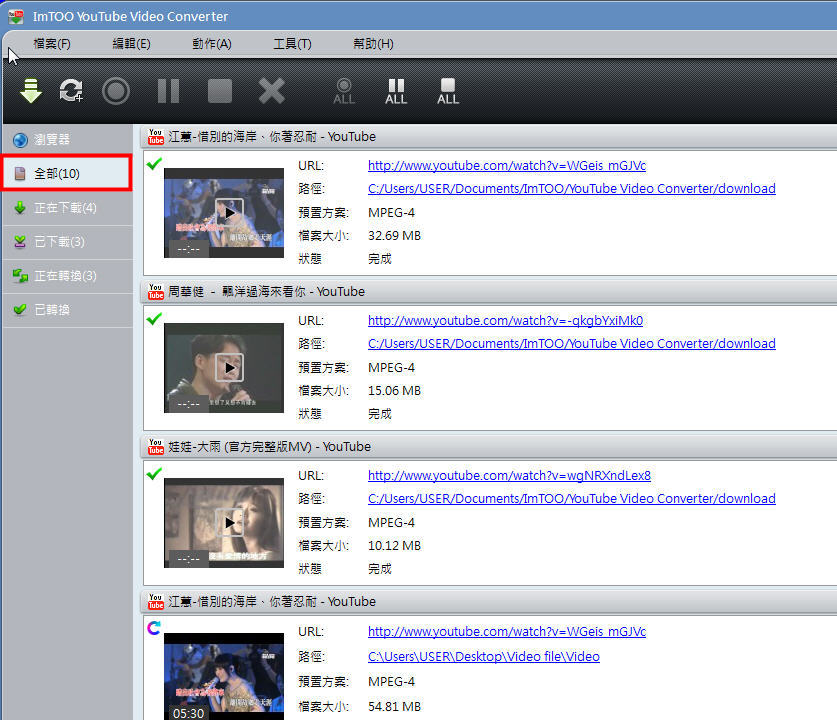The width and height of the screenshot is (837, 720).
Task: Select 已轉換 in the sidebar
Action: tap(52, 310)
